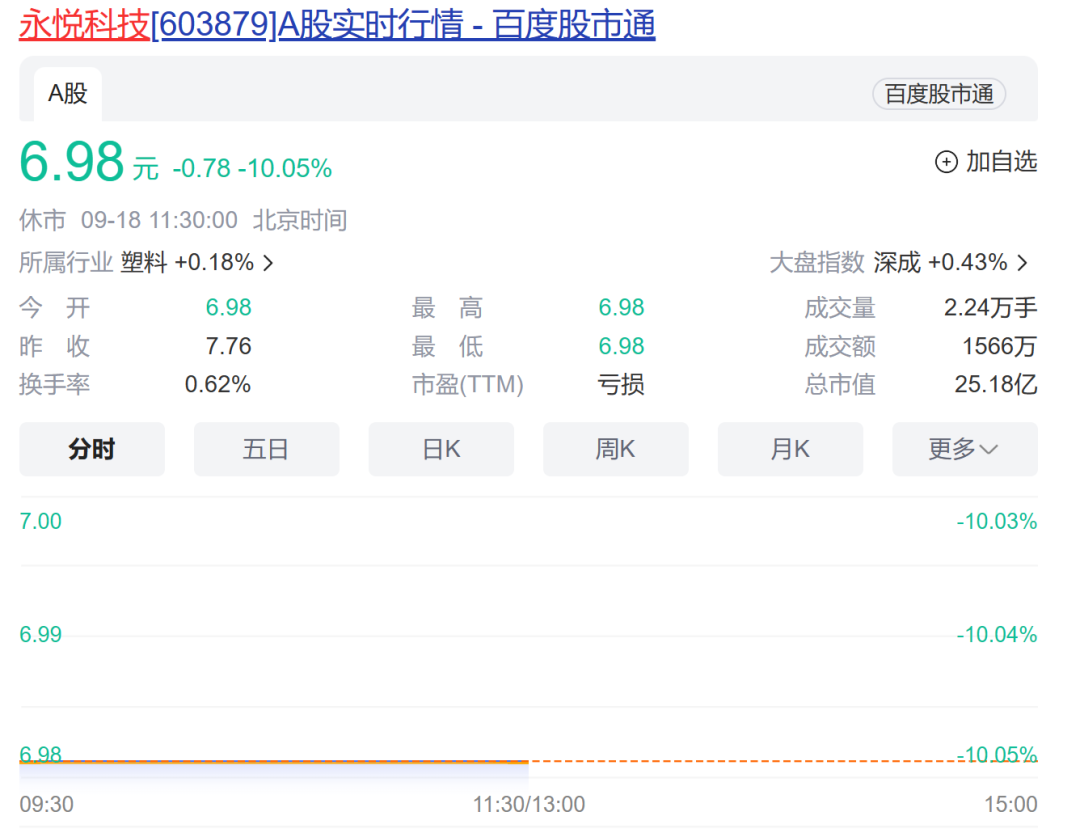Open the 塑料 +0.18% industry link

point(187,263)
